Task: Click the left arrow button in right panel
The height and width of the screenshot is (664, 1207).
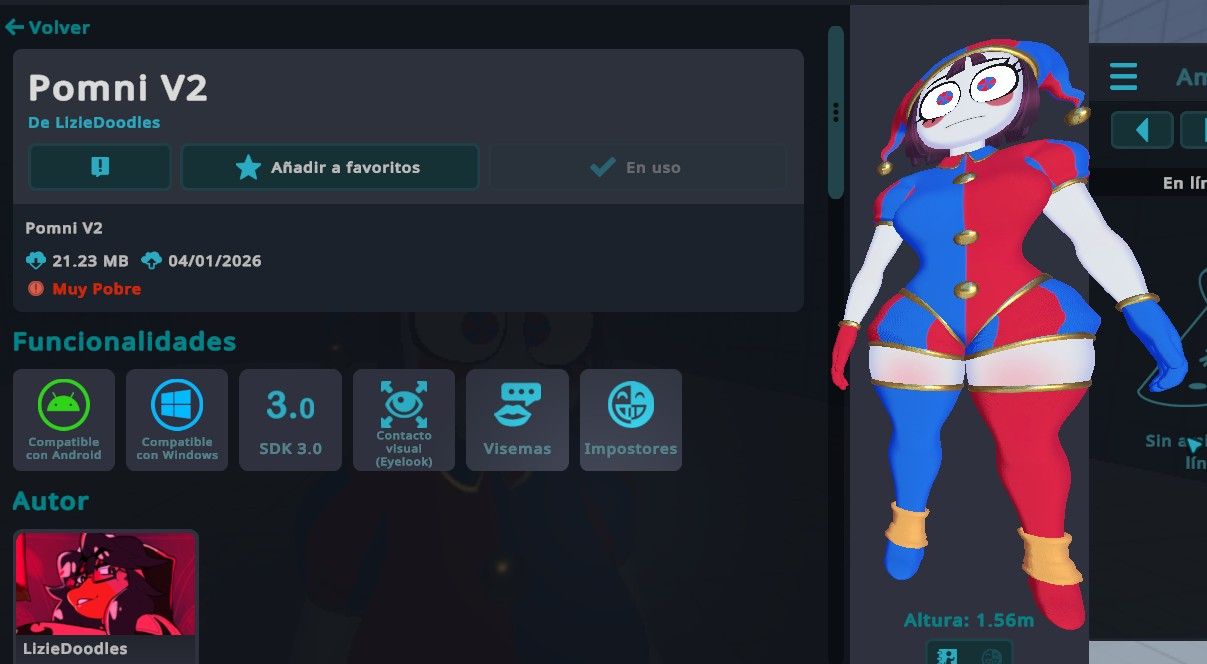Action: click(1141, 130)
